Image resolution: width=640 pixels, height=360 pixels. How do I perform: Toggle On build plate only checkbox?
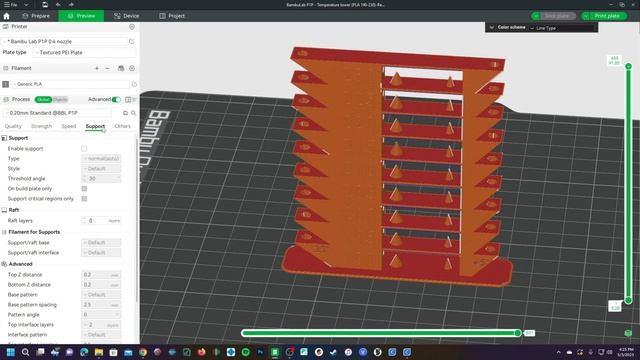(x=84, y=189)
